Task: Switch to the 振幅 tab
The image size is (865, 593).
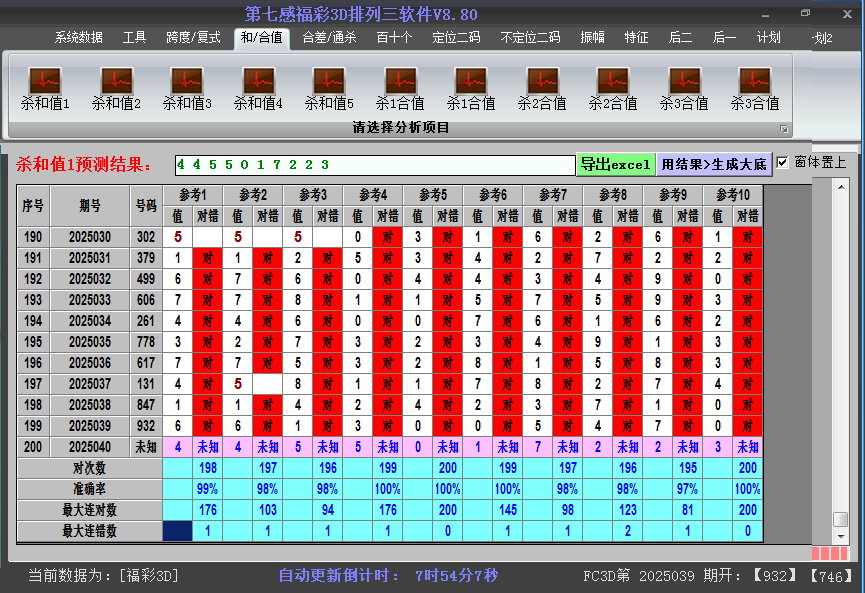Action: 592,38
